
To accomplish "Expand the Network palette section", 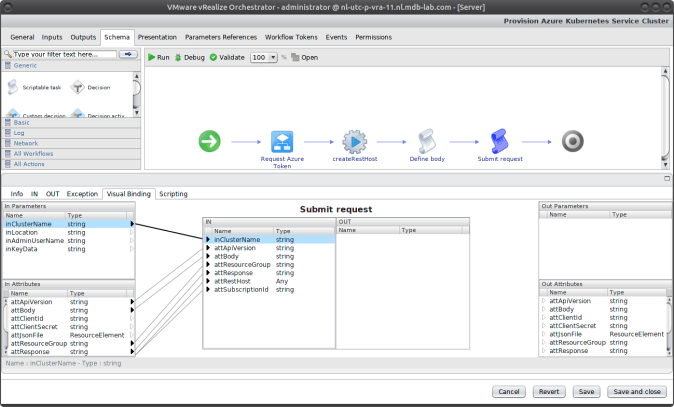I will [x=25, y=143].
